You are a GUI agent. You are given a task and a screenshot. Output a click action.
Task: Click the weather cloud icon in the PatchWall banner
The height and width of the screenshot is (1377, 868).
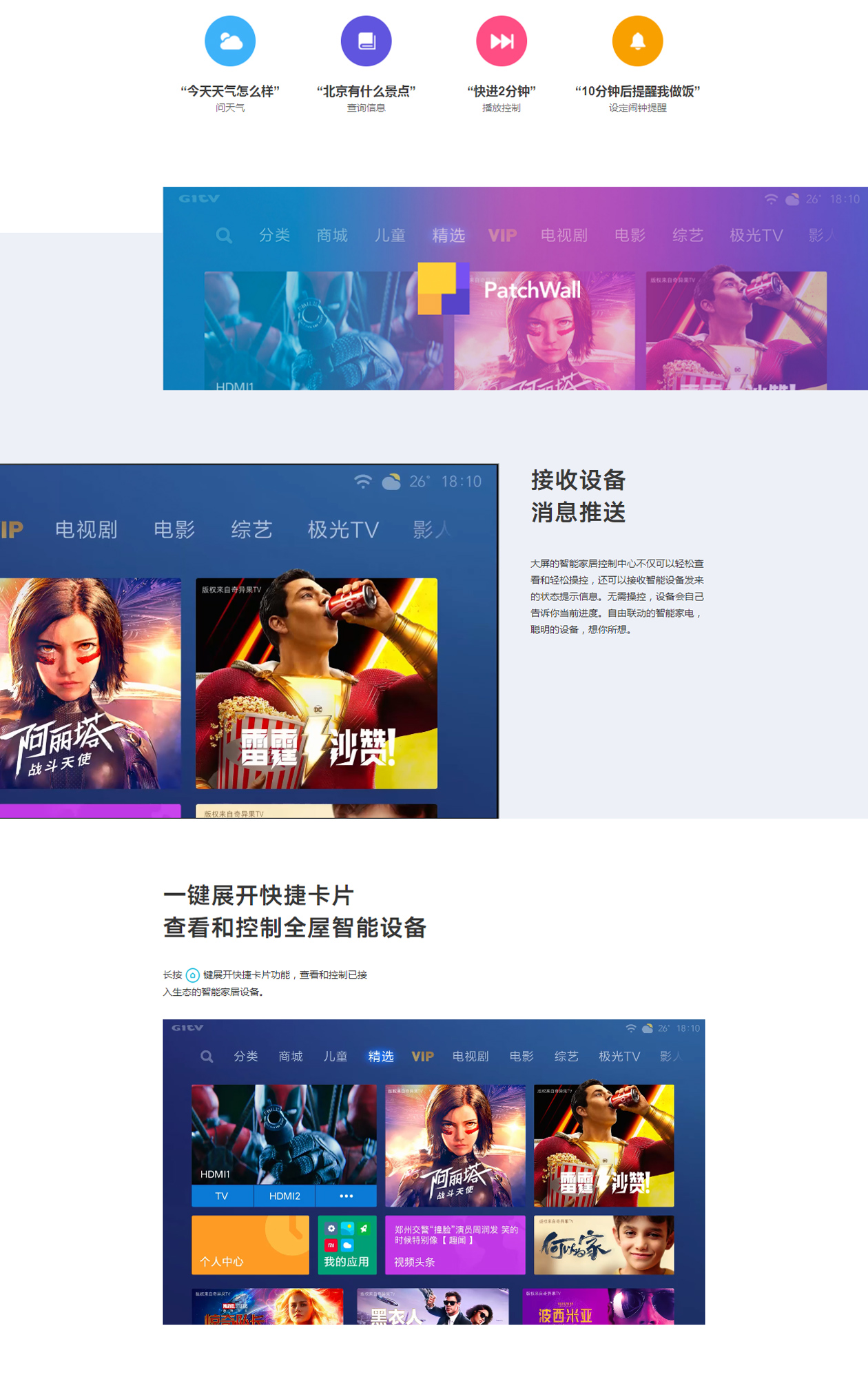(792, 199)
